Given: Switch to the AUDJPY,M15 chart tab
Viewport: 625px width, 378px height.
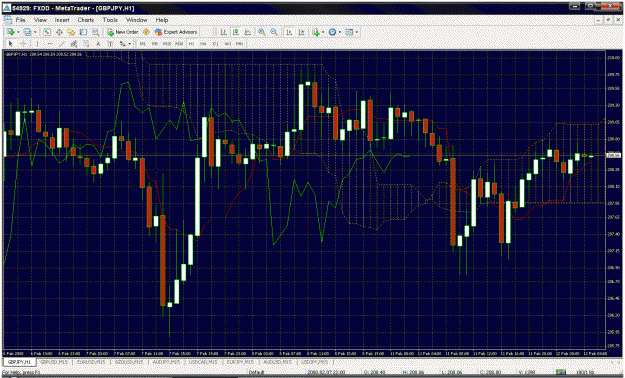Looking at the screenshot, I should point(166,362).
